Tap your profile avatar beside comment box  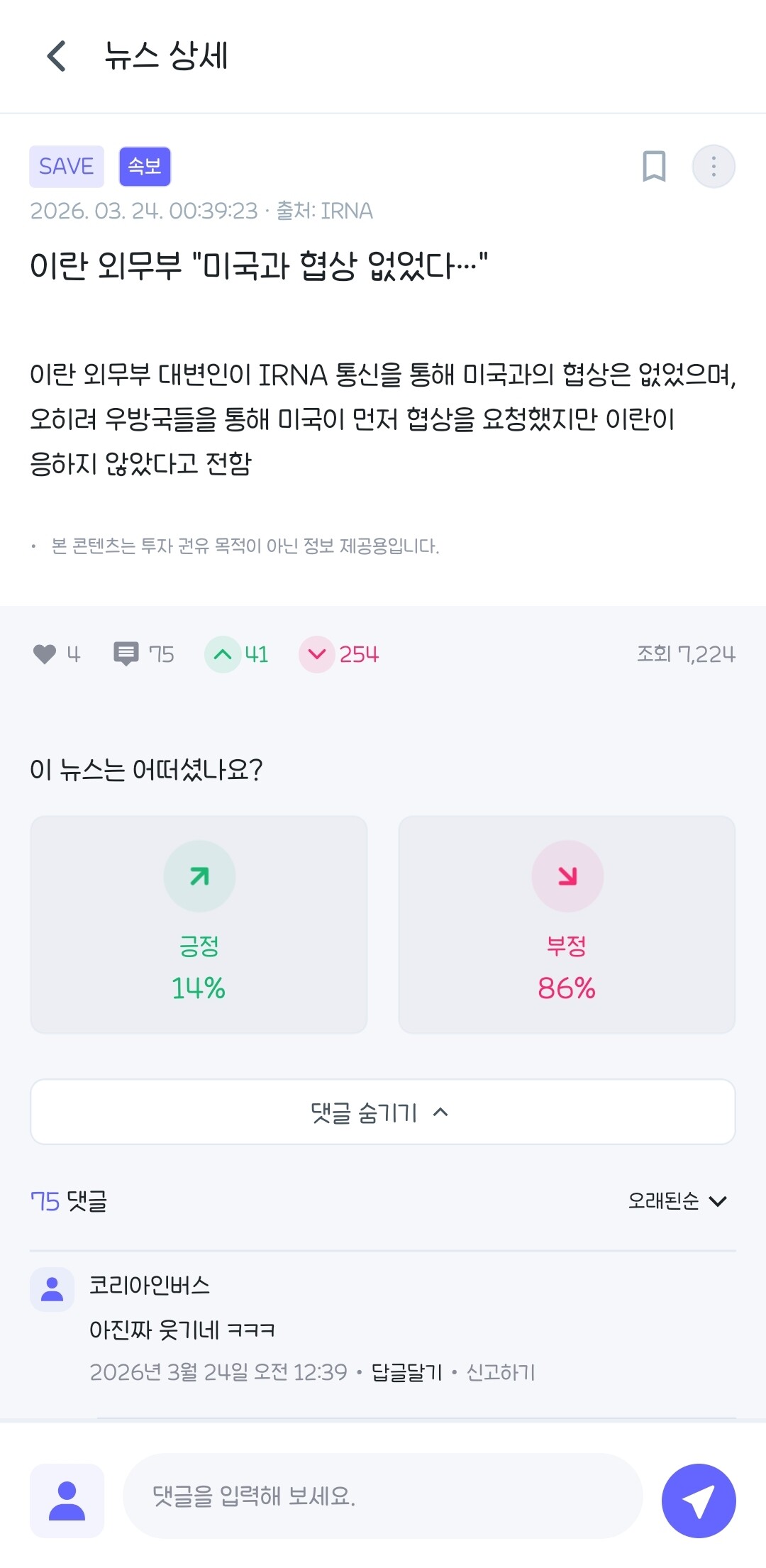pyautogui.click(x=67, y=1501)
